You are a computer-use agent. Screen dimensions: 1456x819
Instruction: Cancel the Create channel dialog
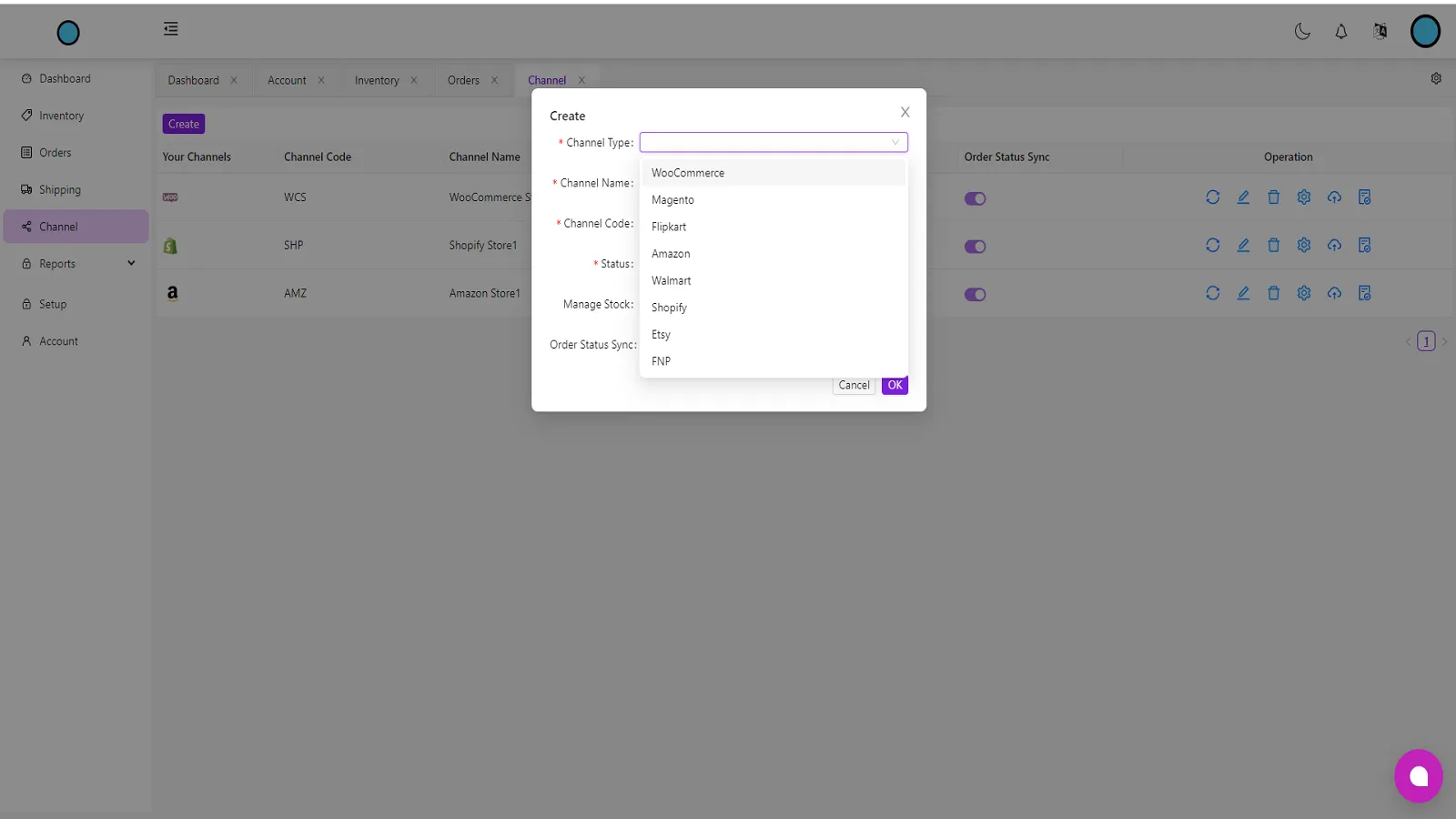coord(853,385)
